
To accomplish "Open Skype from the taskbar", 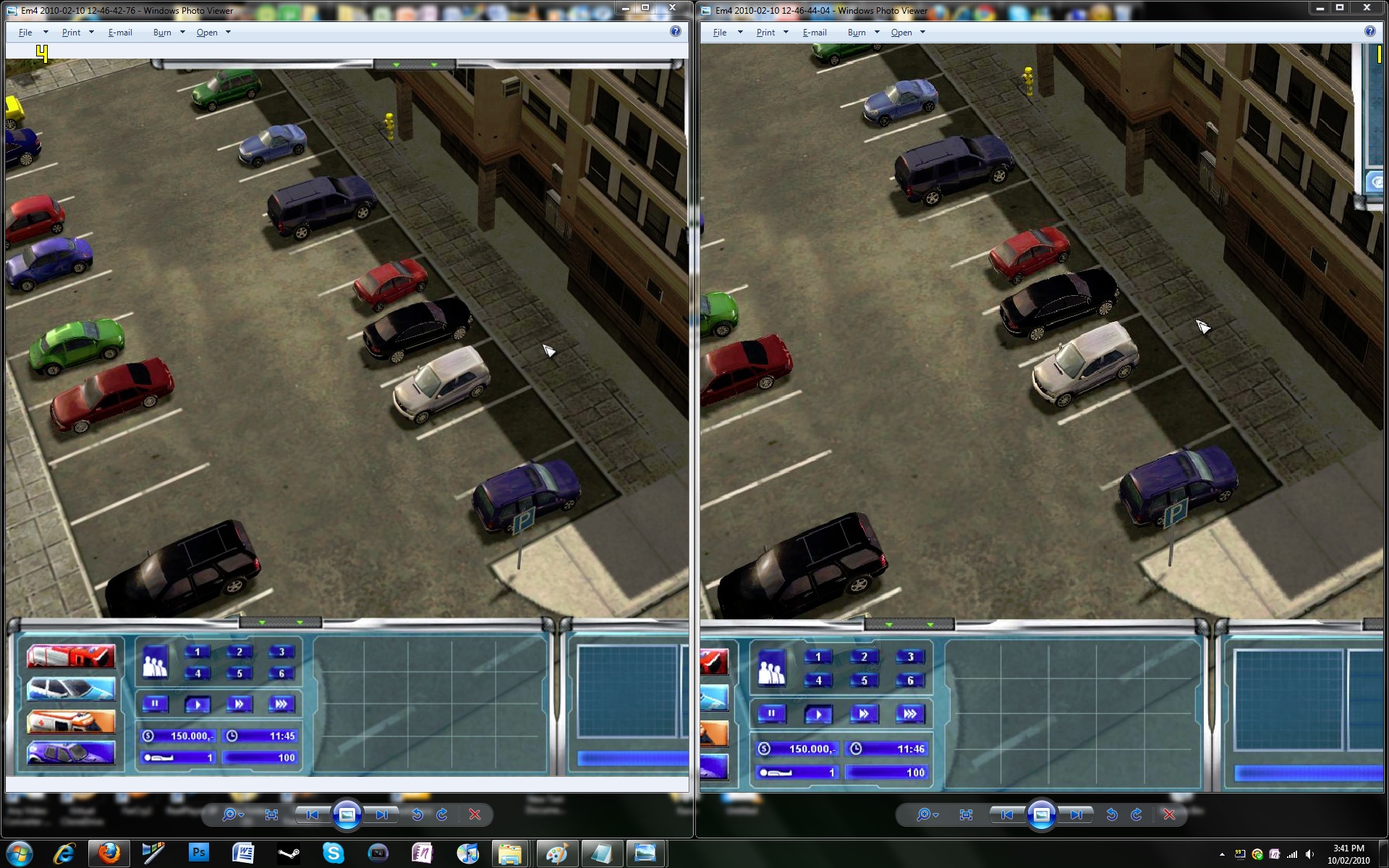I will 334,854.
